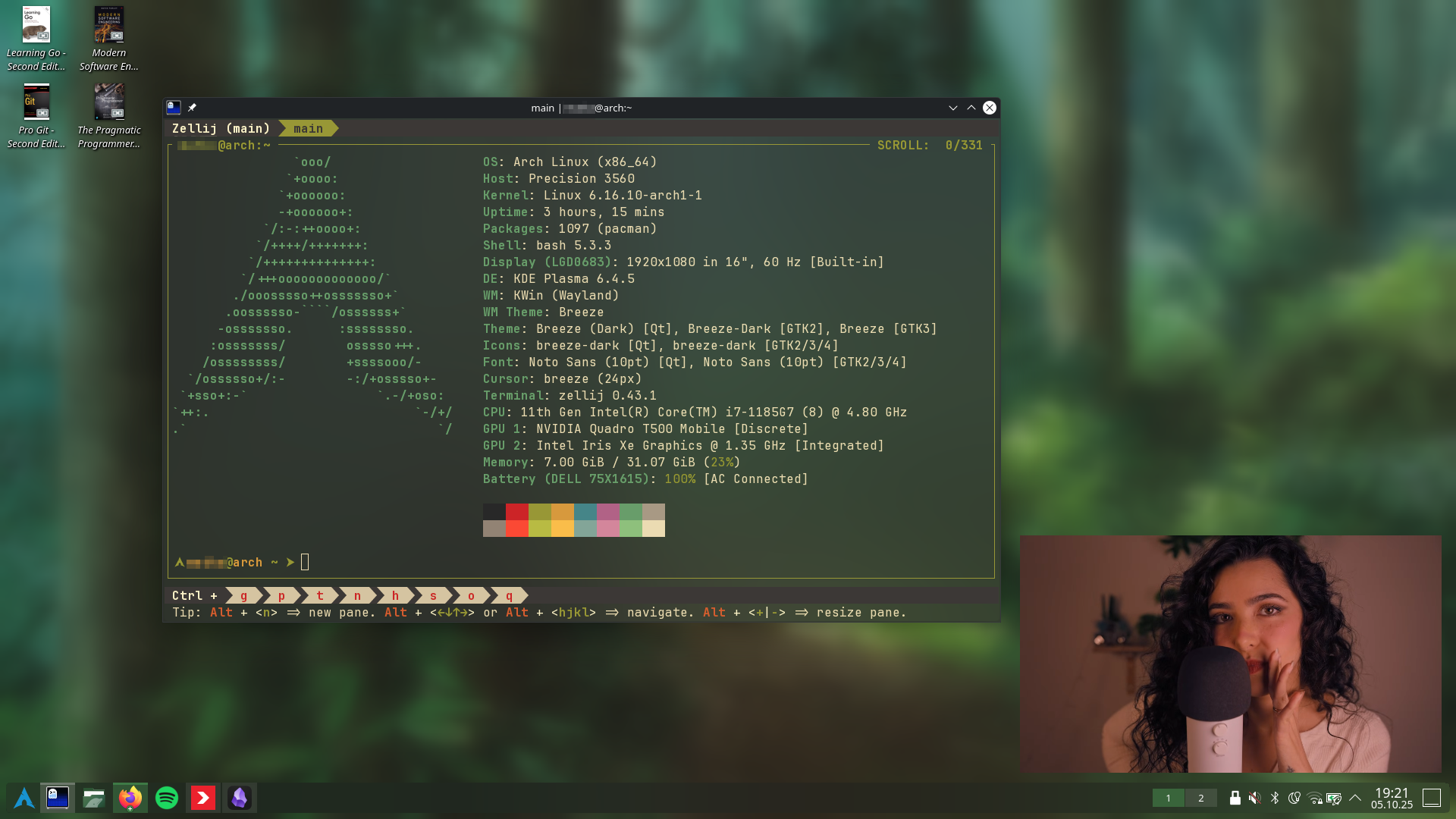Open the Wi-Fi network tray icon
This screenshot has height=819, width=1456.
[x=1314, y=798]
